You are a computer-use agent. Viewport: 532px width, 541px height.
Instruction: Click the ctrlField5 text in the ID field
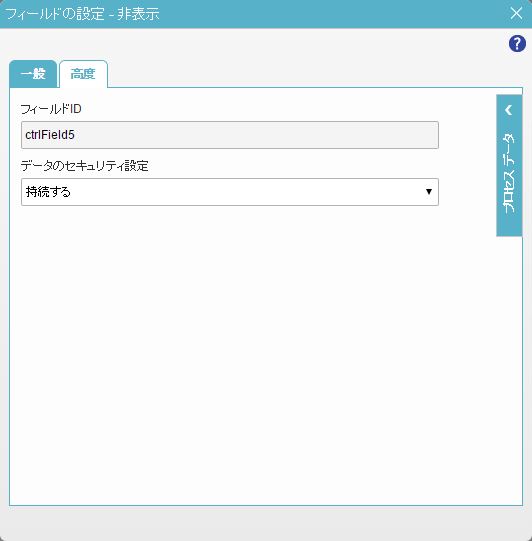[50, 135]
